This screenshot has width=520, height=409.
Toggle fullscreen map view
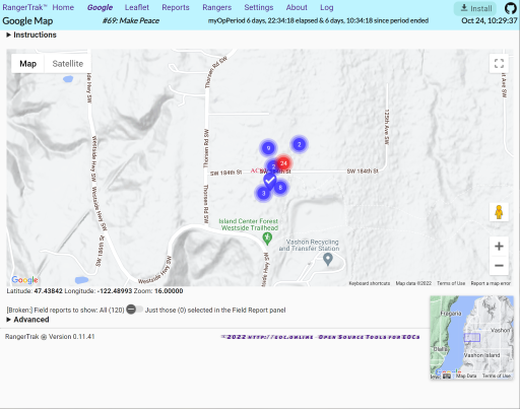(499, 63)
